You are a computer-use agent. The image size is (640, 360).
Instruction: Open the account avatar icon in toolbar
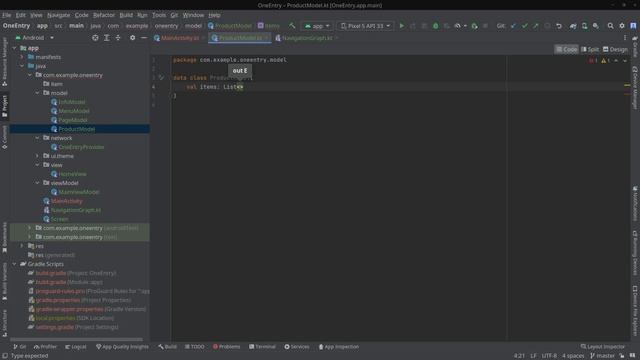click(633, 26)
